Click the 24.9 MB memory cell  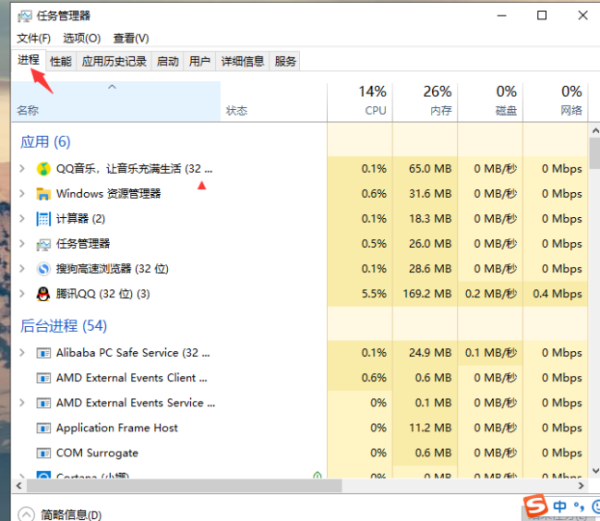tap(425, 353)
